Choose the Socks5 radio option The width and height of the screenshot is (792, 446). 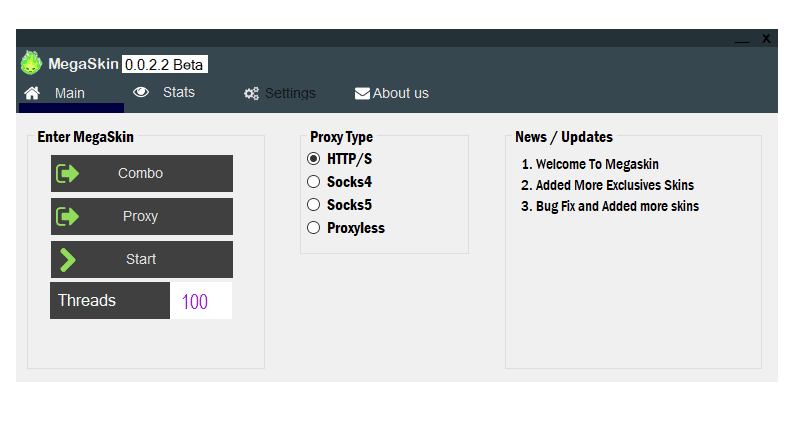point(339,205)
